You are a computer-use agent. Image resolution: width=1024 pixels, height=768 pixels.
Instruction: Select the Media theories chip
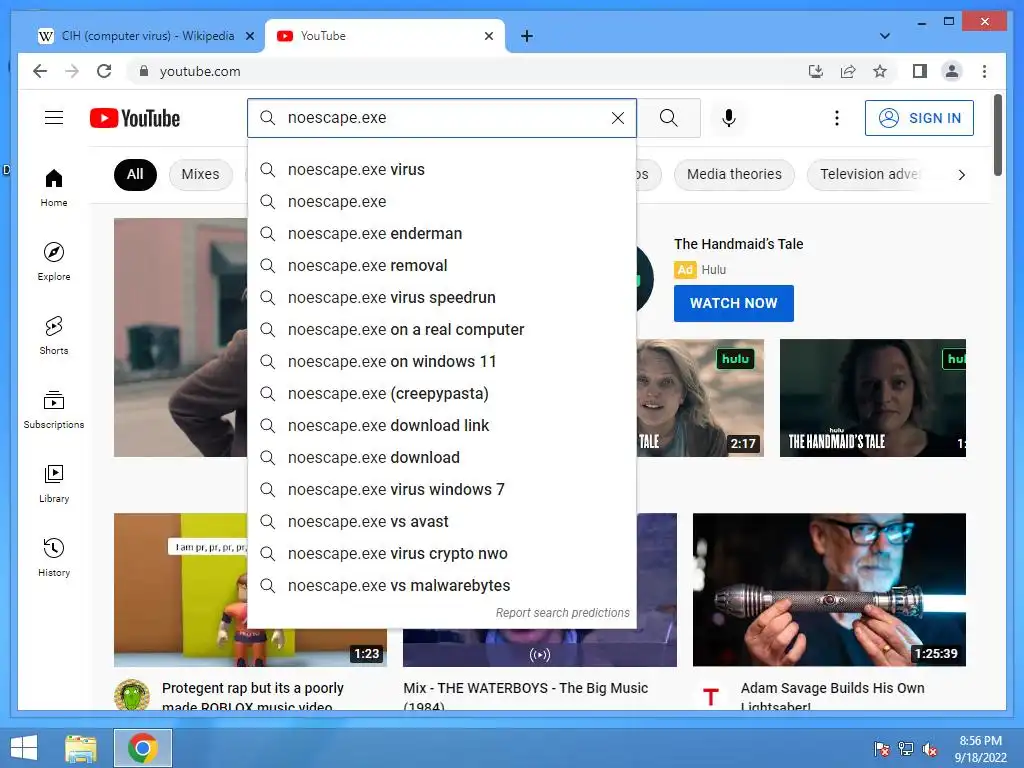734,174
